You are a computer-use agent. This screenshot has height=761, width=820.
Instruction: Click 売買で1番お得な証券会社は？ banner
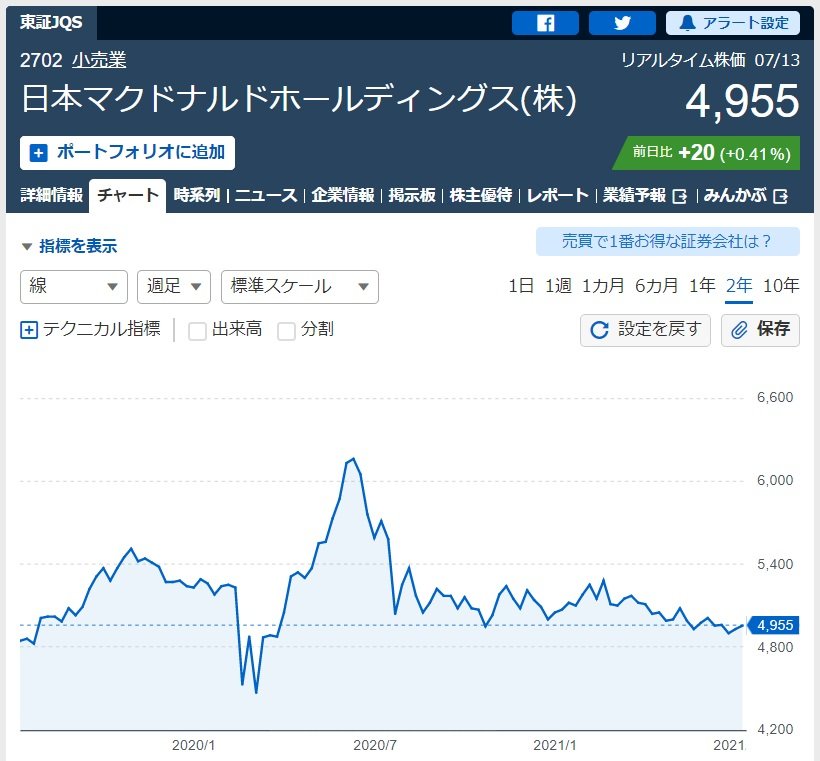(667, 241)
